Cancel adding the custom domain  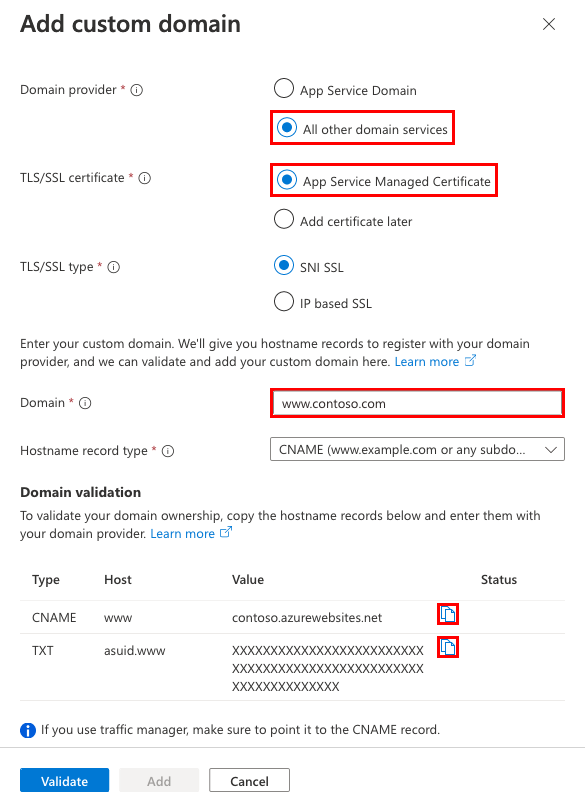tap(248, 780)
